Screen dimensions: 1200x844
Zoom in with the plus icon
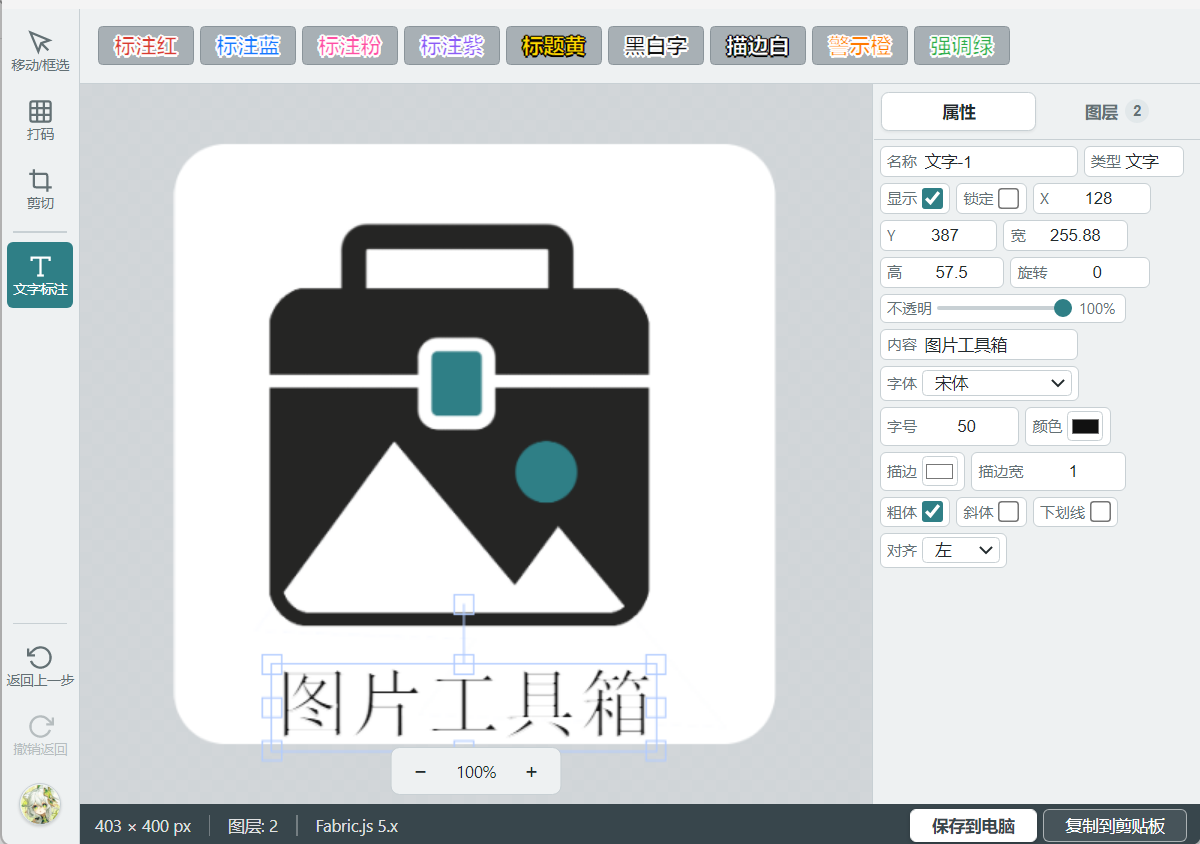point(531,772)
